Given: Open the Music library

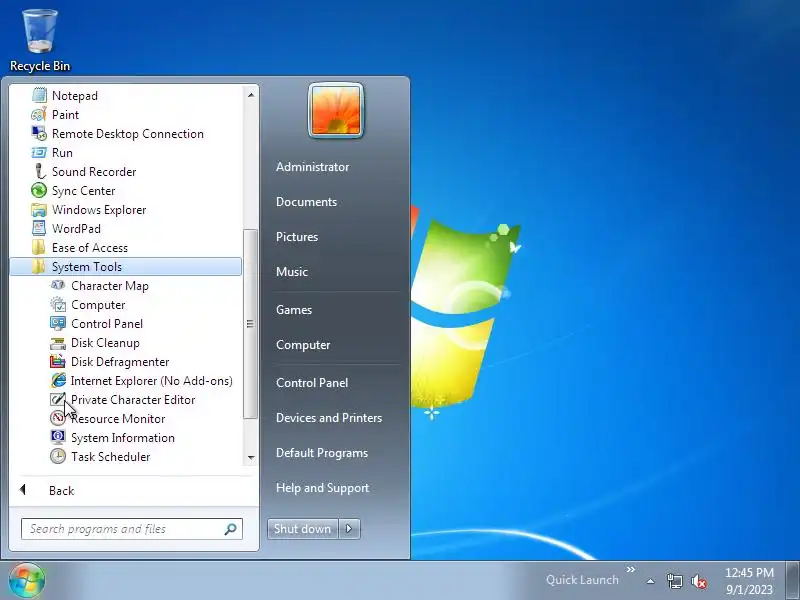Looking at the screenshot, I should (292, 271).
